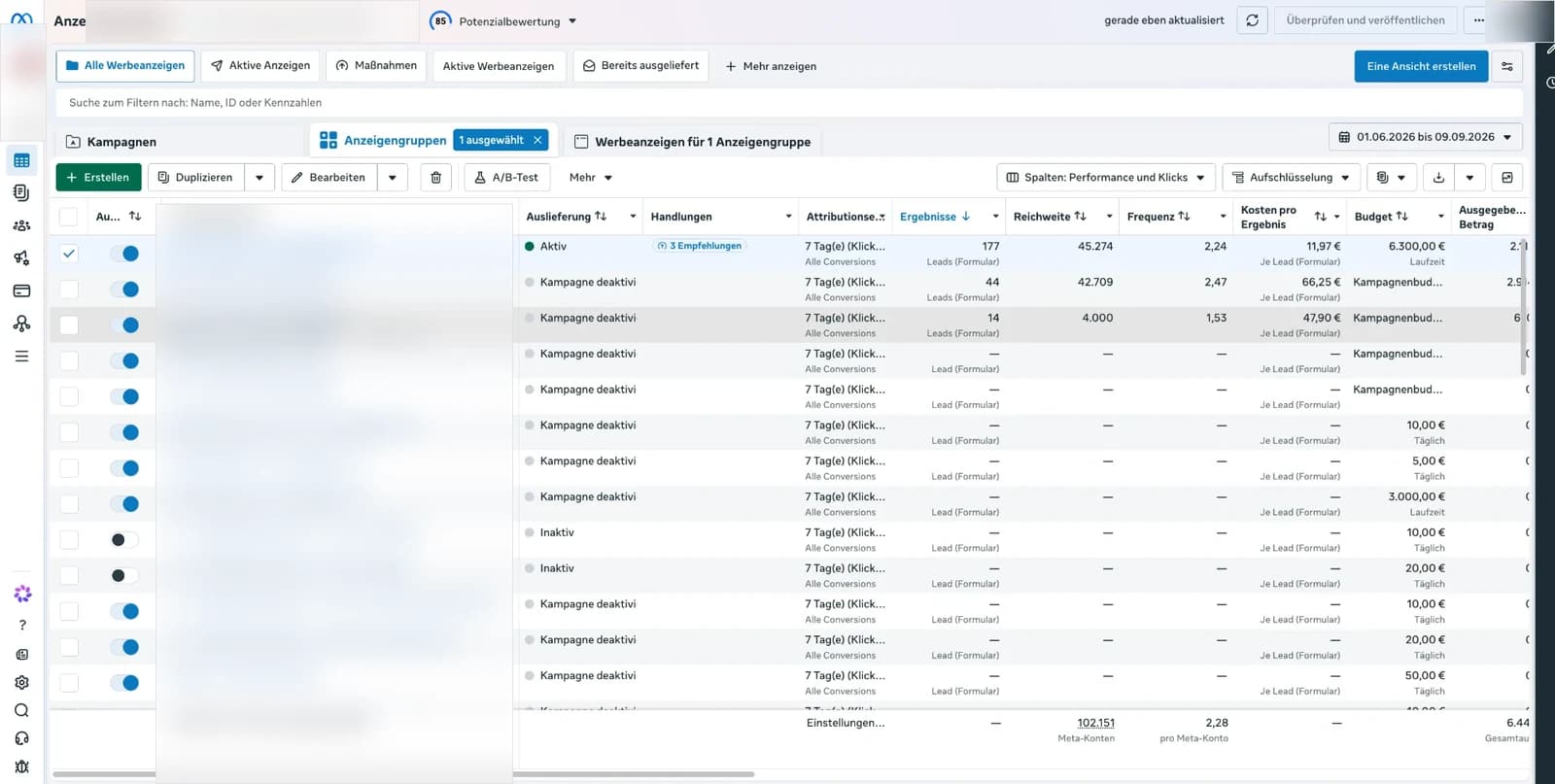Click the download export icon
Screen dimensions: 1555x784
coord(1438,178)
